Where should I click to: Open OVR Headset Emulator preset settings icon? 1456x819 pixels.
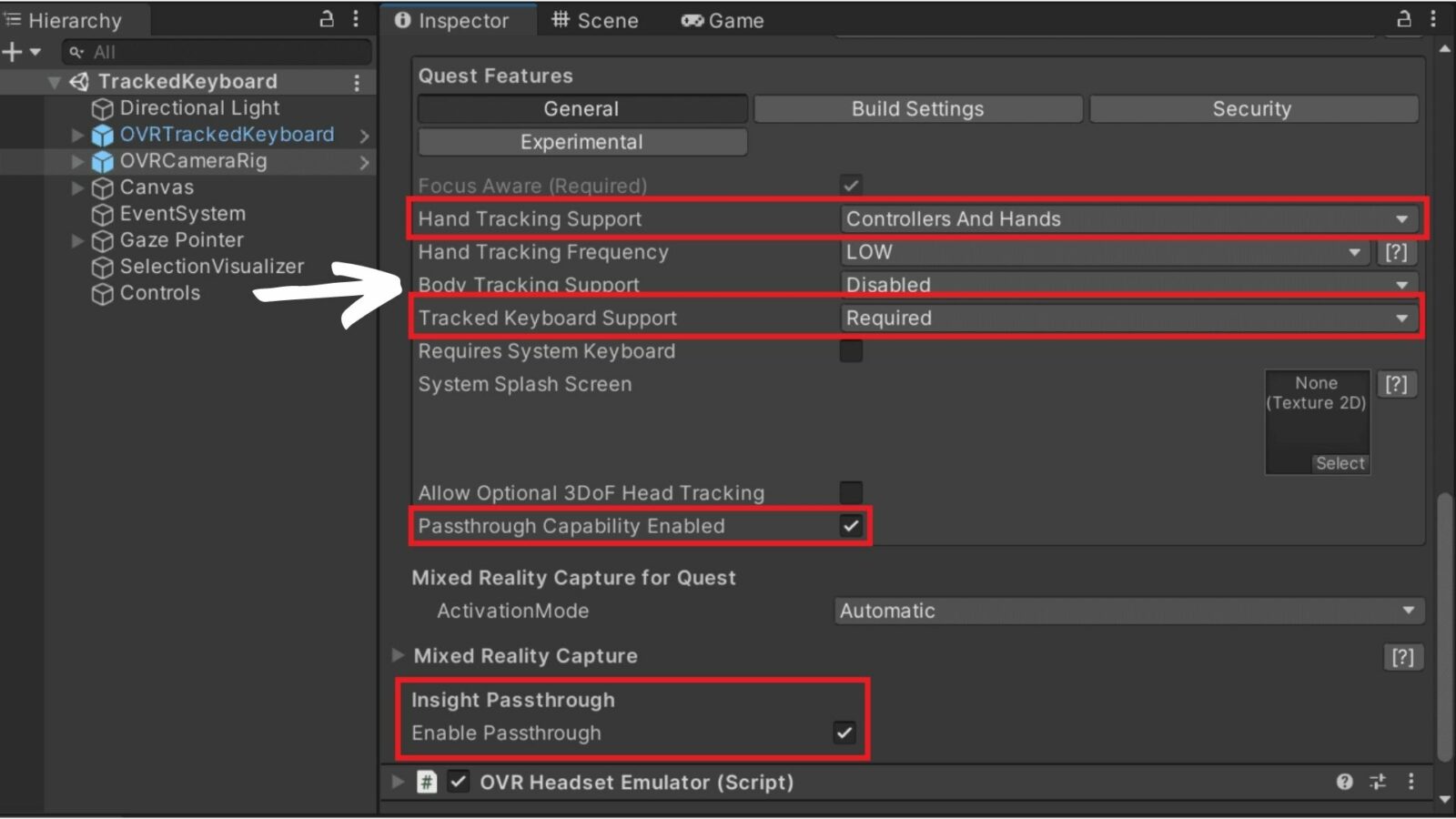pos(1378,782)
